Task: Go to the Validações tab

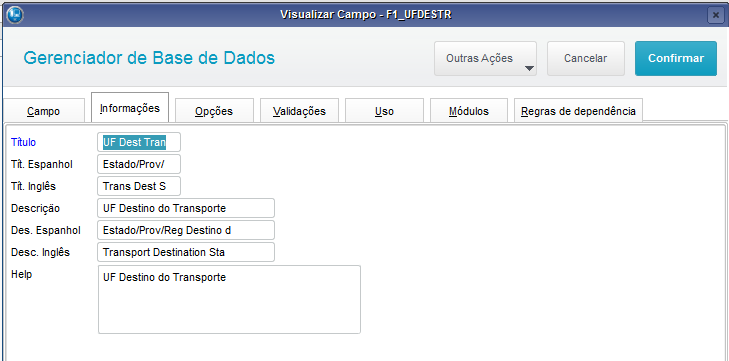Action: click(x=299, y=111)
